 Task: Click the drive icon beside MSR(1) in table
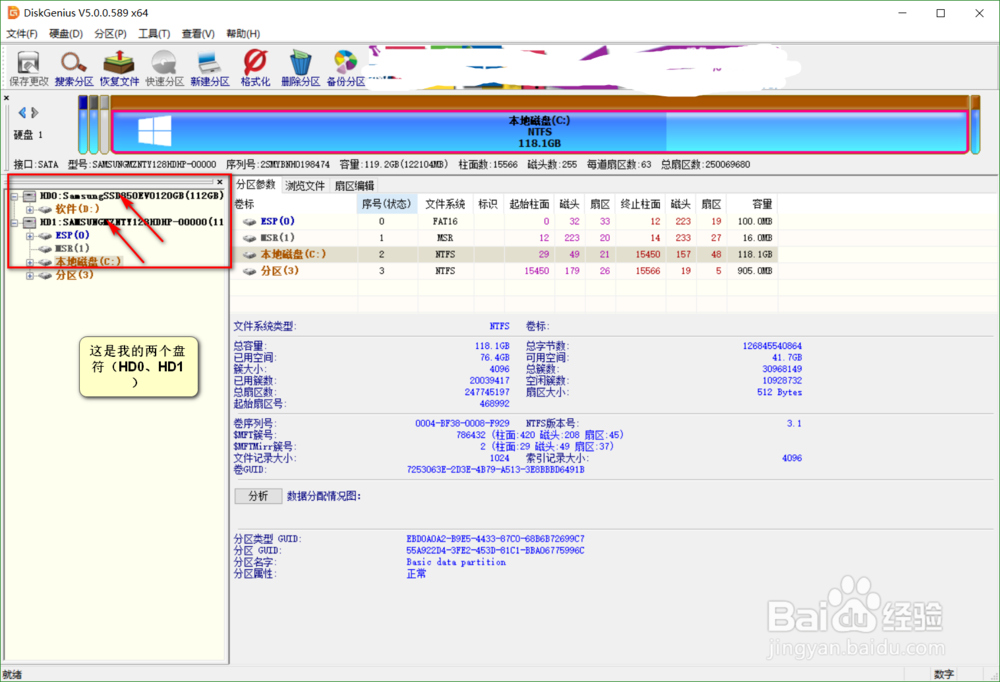pyautogui.click(x=249, y=238)
